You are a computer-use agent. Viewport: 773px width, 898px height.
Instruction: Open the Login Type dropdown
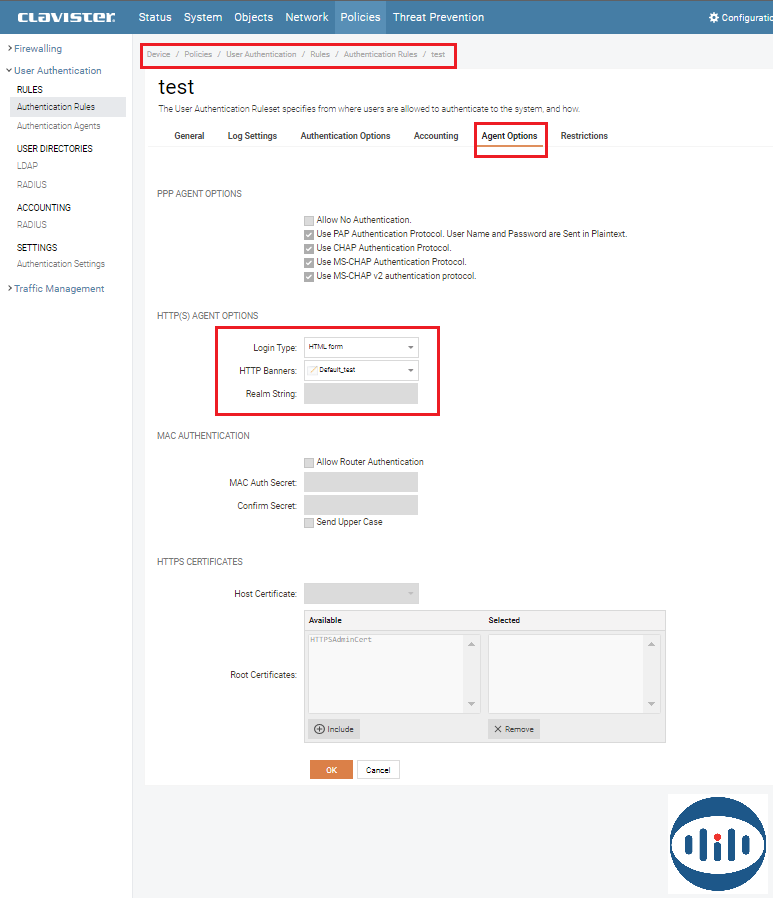361,347
